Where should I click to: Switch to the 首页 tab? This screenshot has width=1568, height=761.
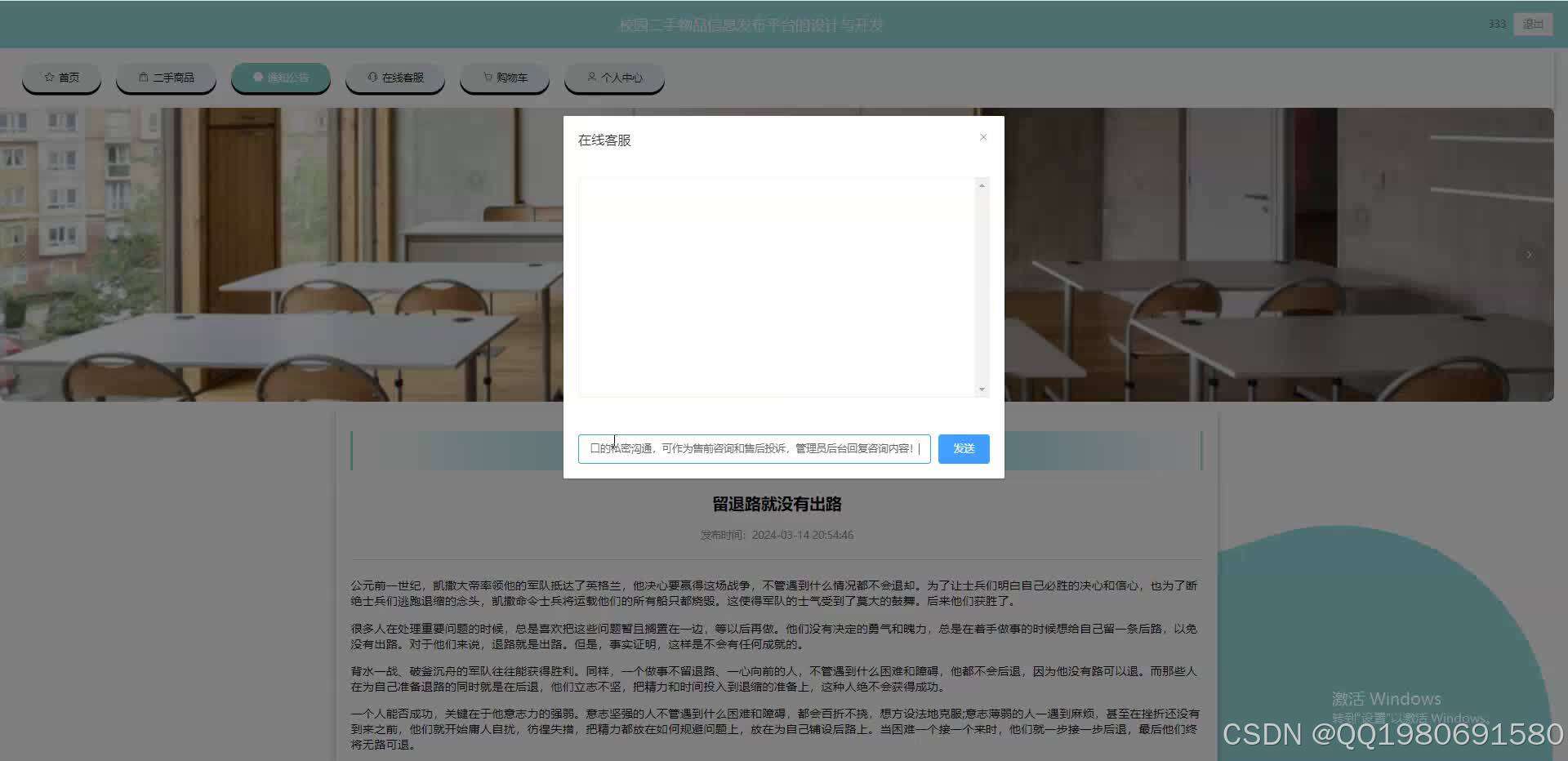click(x=61, y=77)
